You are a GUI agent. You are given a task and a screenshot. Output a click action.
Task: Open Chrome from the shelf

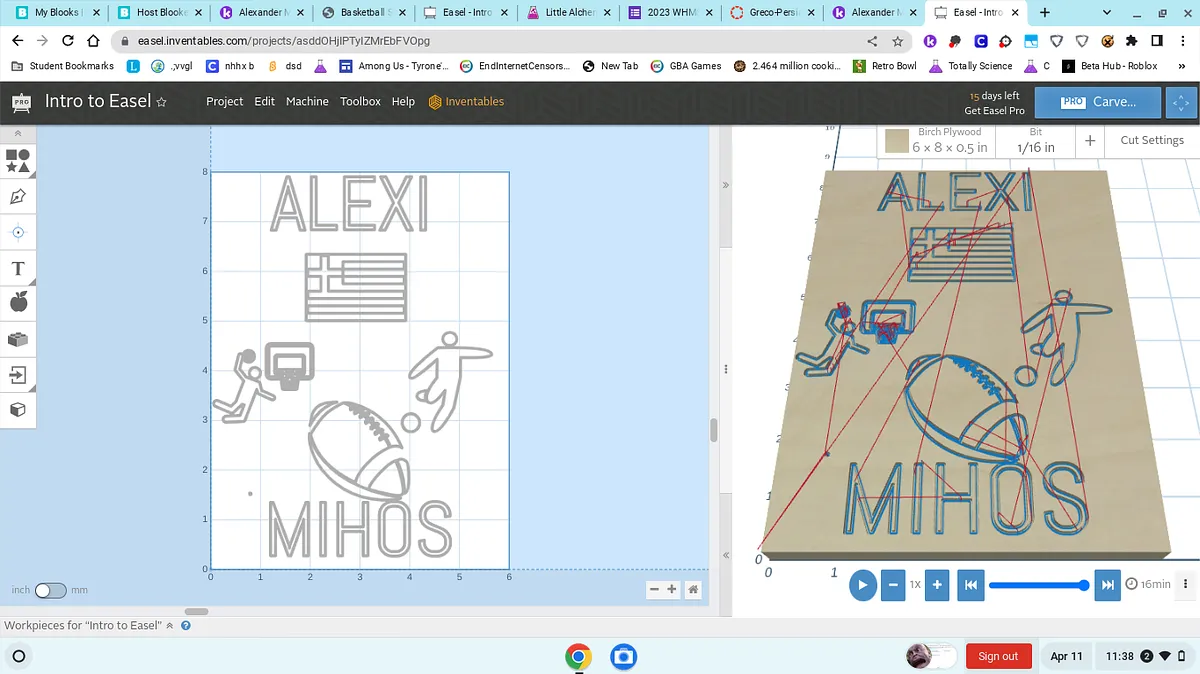578,657
